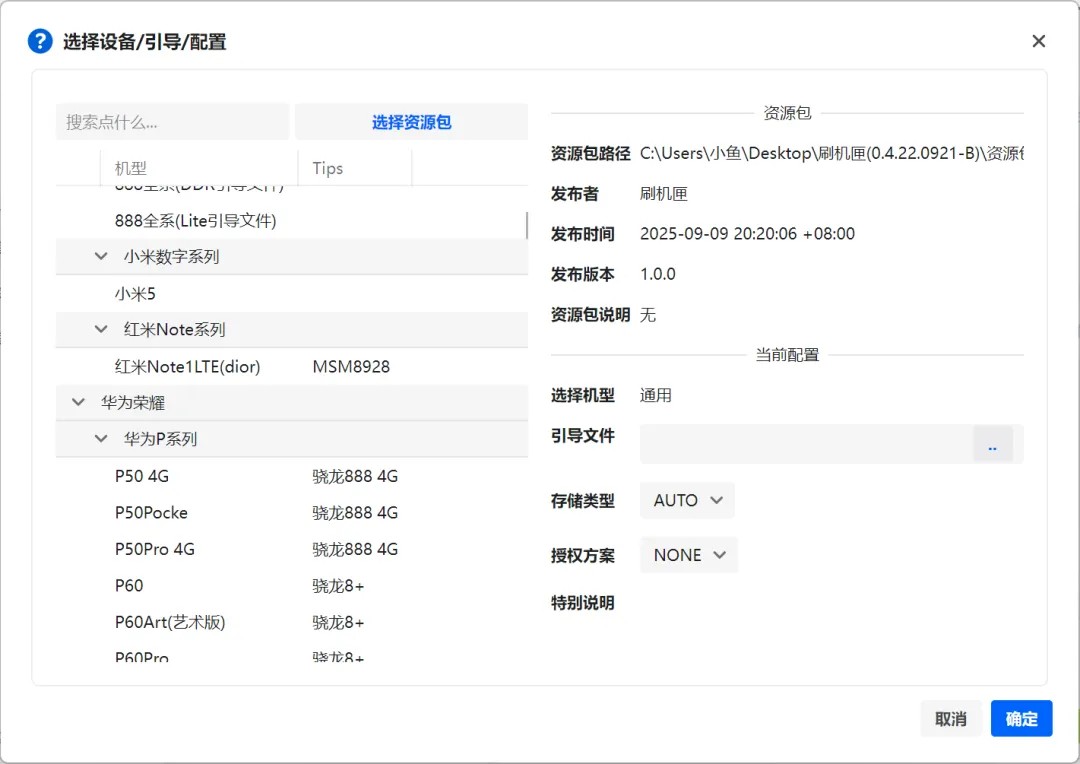Click the release time '2025-09-09 20:20:06 +08:00'

747,234
